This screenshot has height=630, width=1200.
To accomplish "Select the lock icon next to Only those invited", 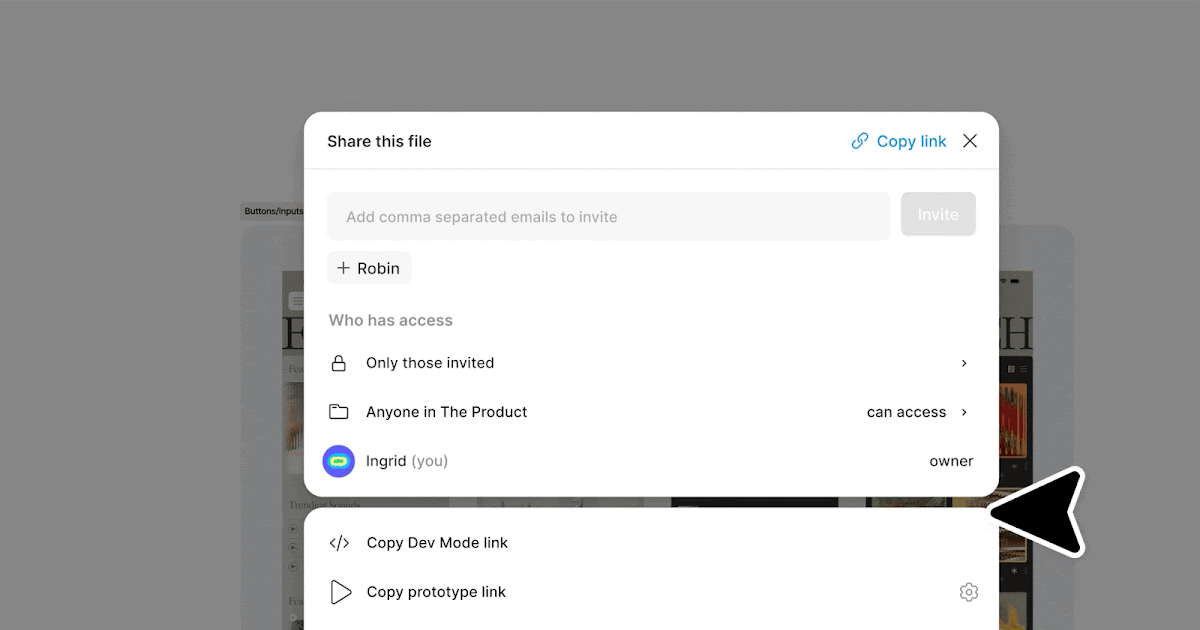I will click(x=340, y=363).
